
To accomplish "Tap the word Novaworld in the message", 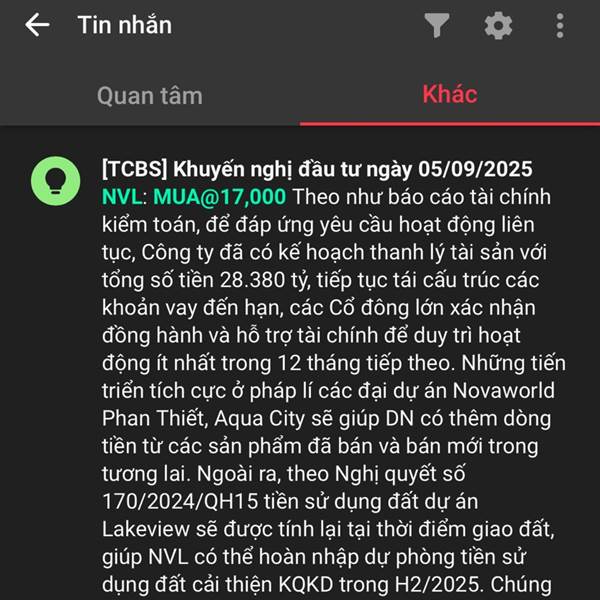I will point(504,391).
